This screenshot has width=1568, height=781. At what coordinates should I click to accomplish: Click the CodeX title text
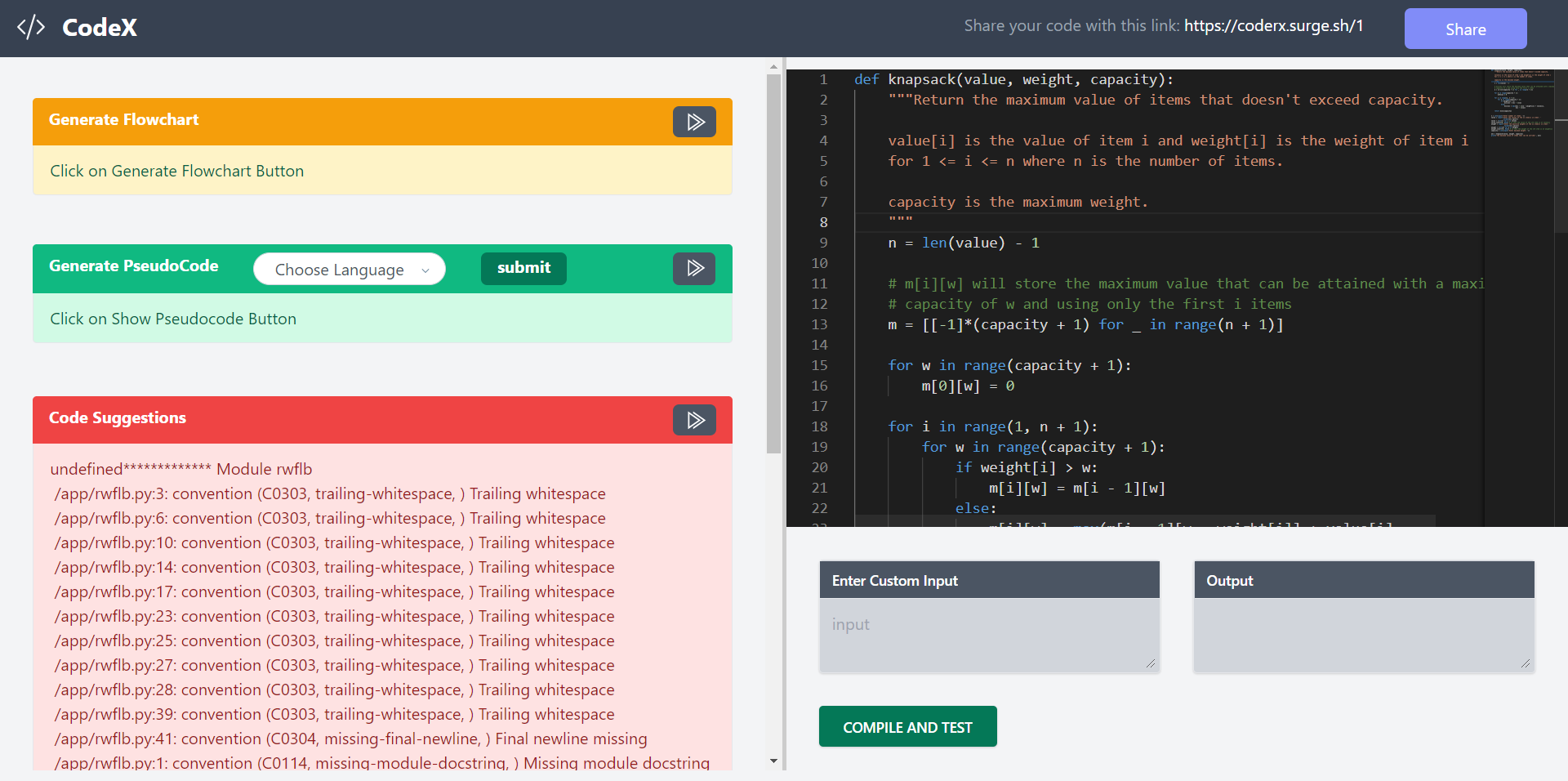coord(100,28)
